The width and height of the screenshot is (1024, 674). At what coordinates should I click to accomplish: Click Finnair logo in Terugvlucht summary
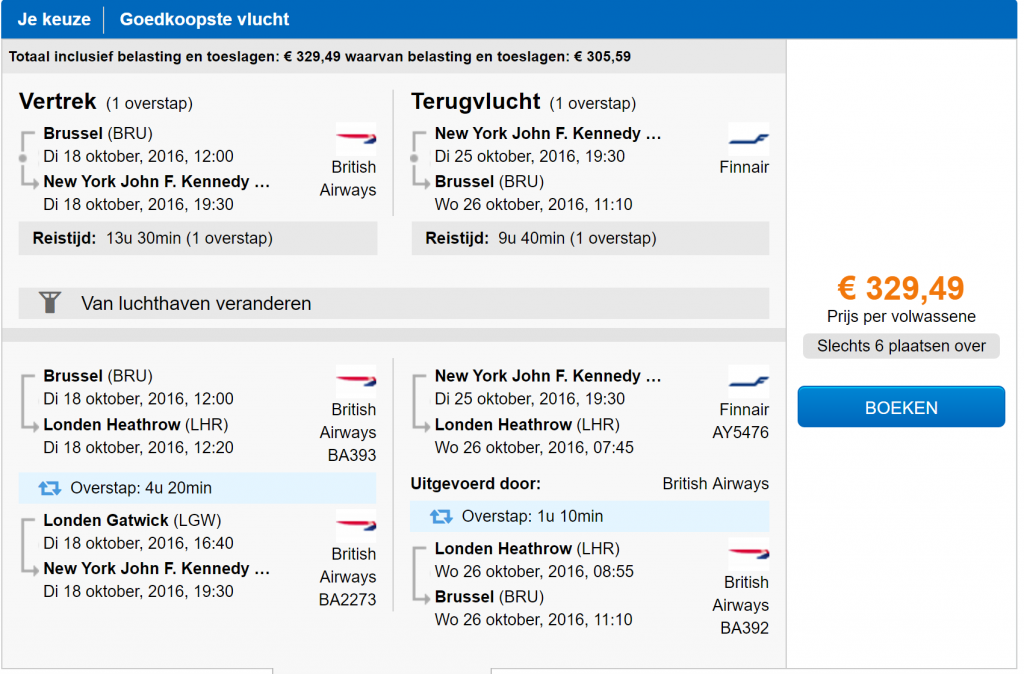click(748, 138)
